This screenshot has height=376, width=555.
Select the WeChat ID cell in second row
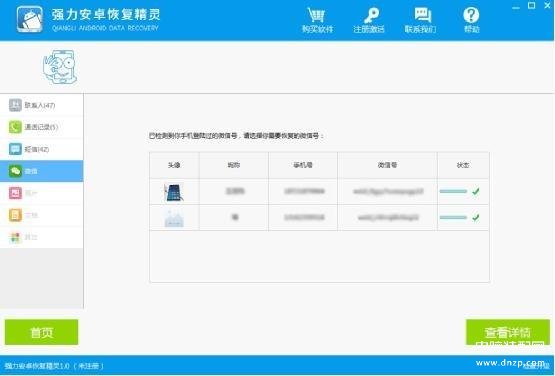(388, 217)
